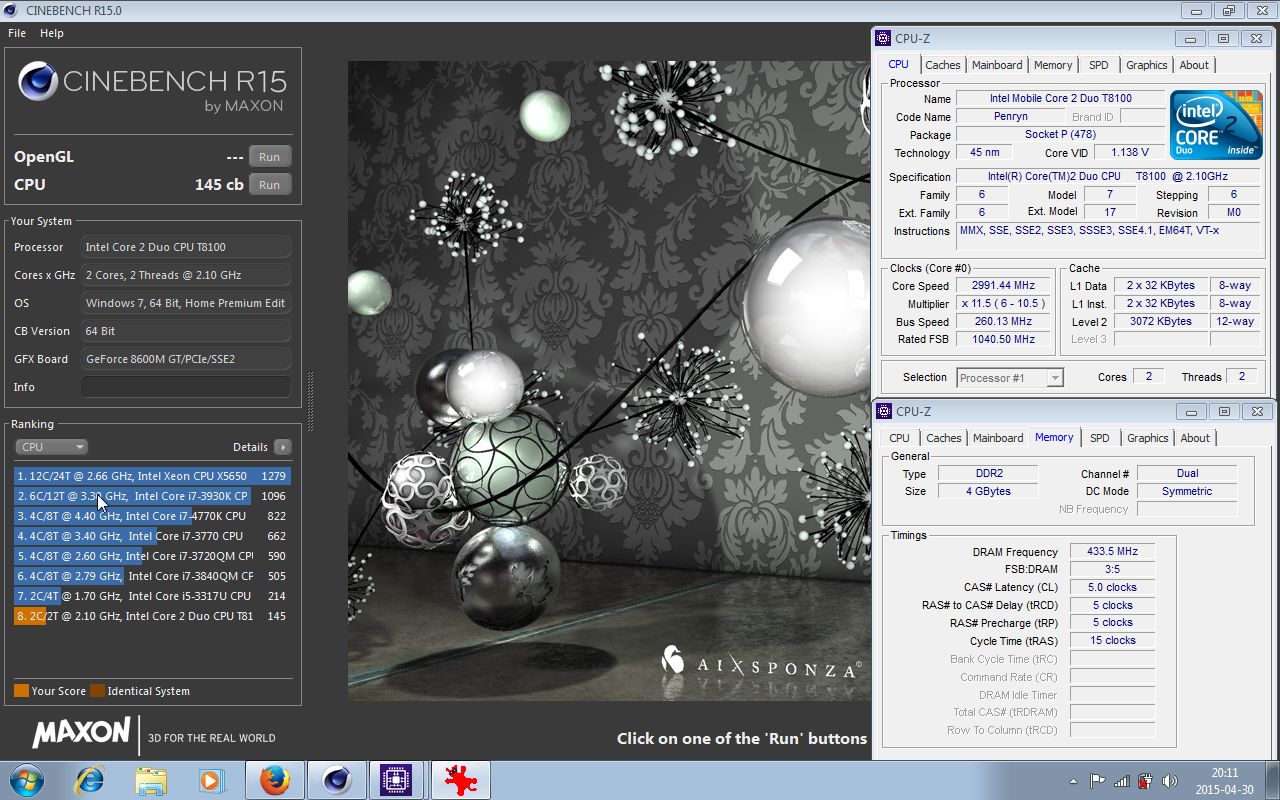Open the Processor #1 selection dropdown

1010,377
